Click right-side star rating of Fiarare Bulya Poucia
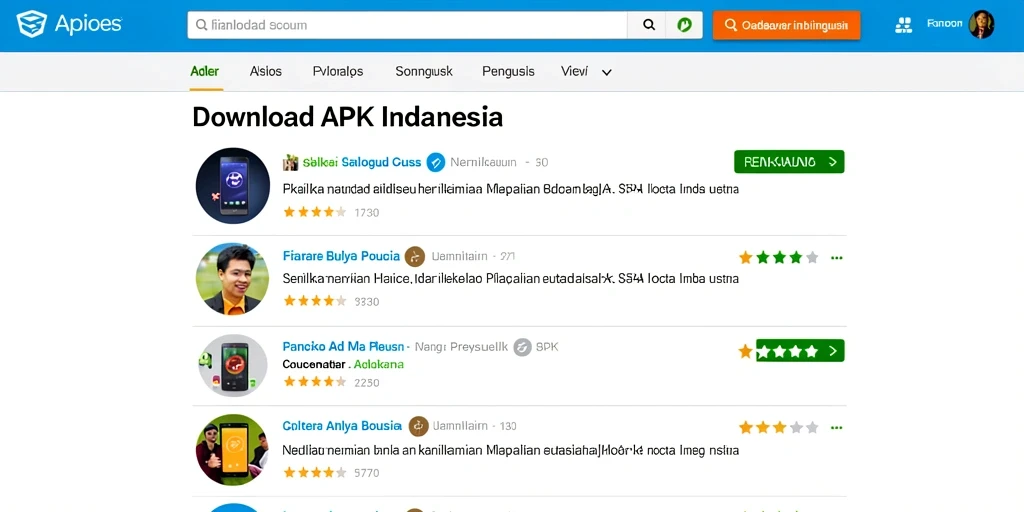1024x512 pixels. pos(778,257)
